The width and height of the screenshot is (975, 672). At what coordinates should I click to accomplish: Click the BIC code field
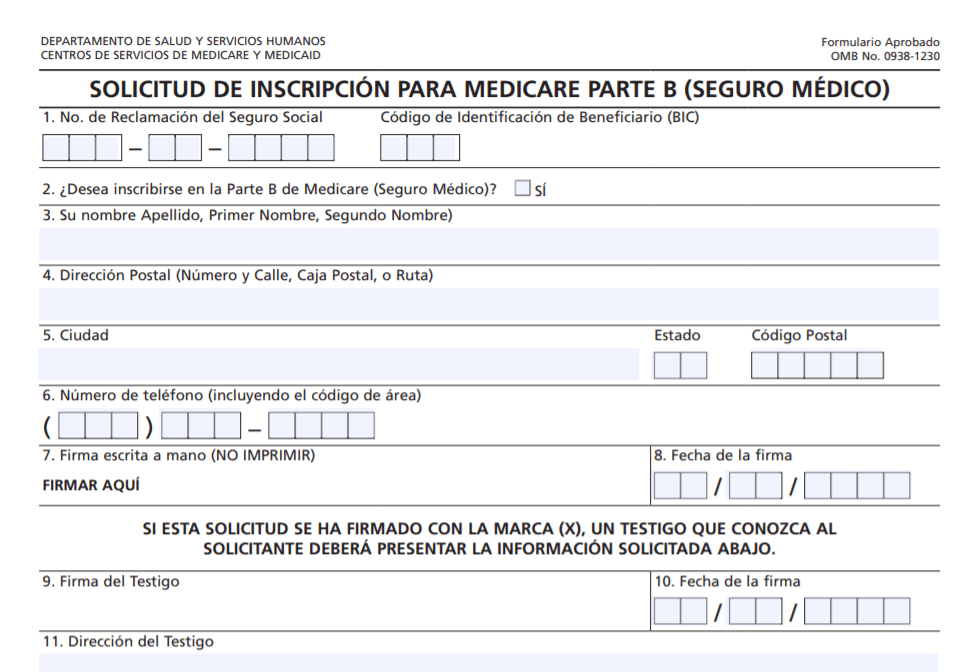click(420, 148)
